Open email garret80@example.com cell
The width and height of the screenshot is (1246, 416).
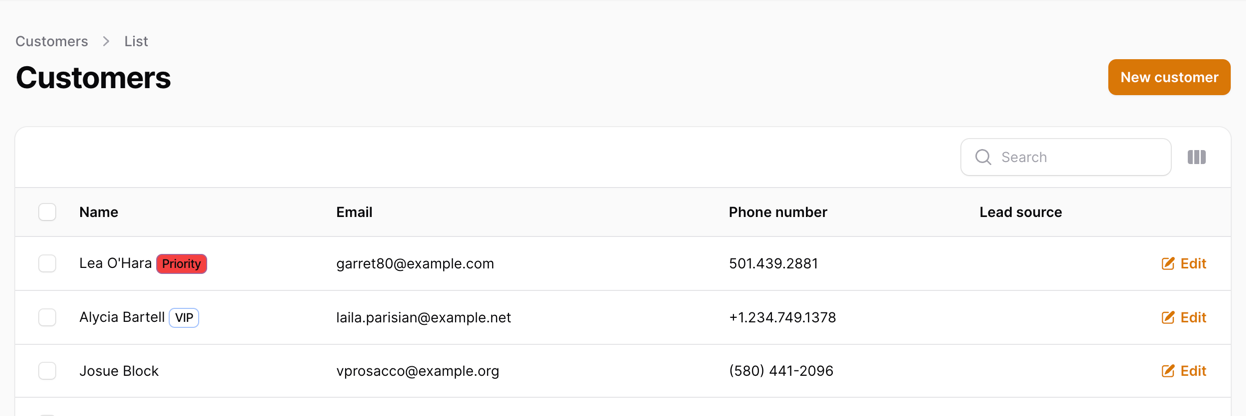tap(415, 264)
